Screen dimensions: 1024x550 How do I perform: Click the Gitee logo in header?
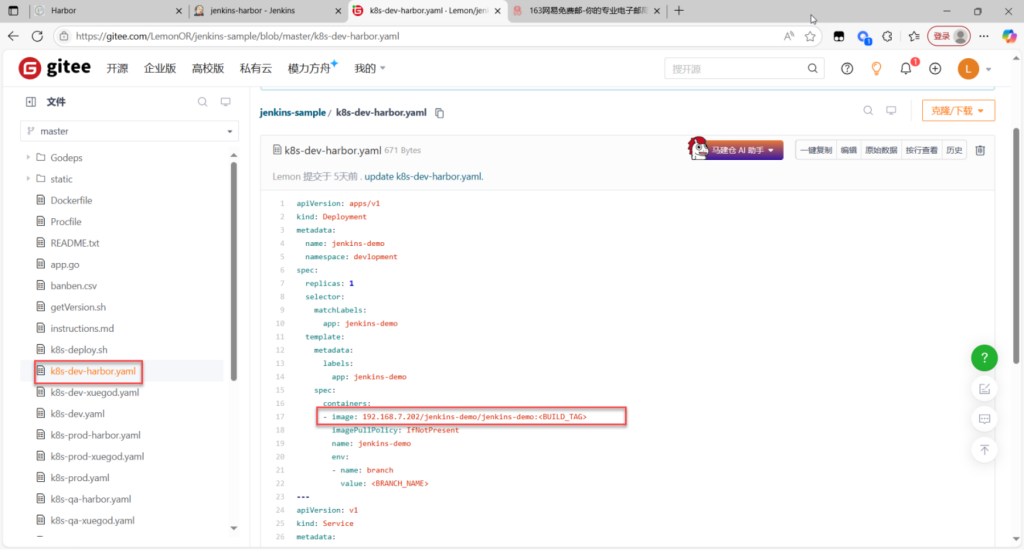(55, 68)
